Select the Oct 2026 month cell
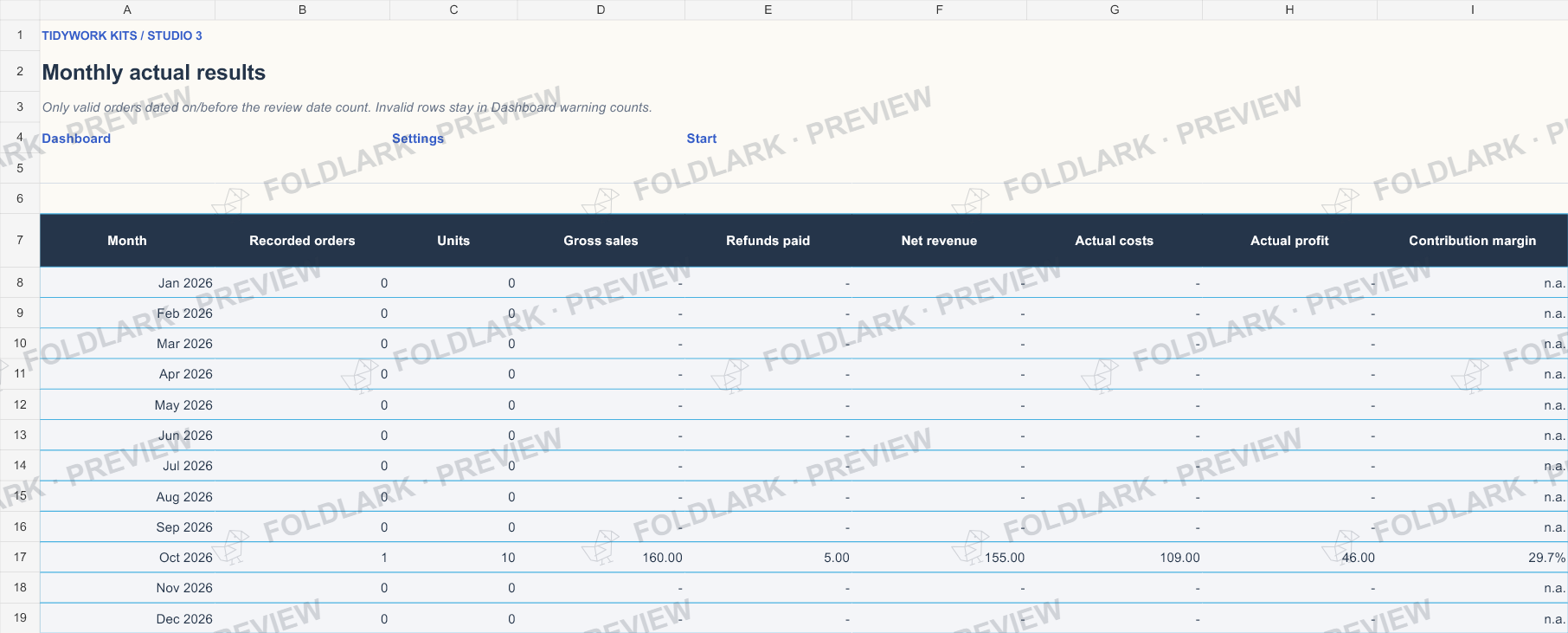Screen dimensions: 1568x633 click(x=127, y=558)
